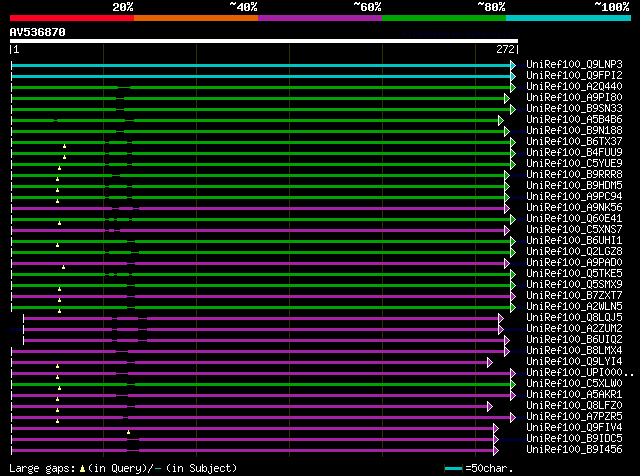Click UniRef100_B4FUU9 text

(x=574, y=153)
